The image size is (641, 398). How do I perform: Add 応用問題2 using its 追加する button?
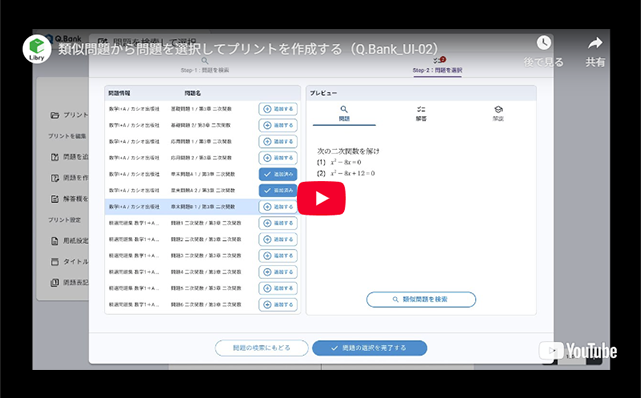pyautogui.click(x=278, y=158)
